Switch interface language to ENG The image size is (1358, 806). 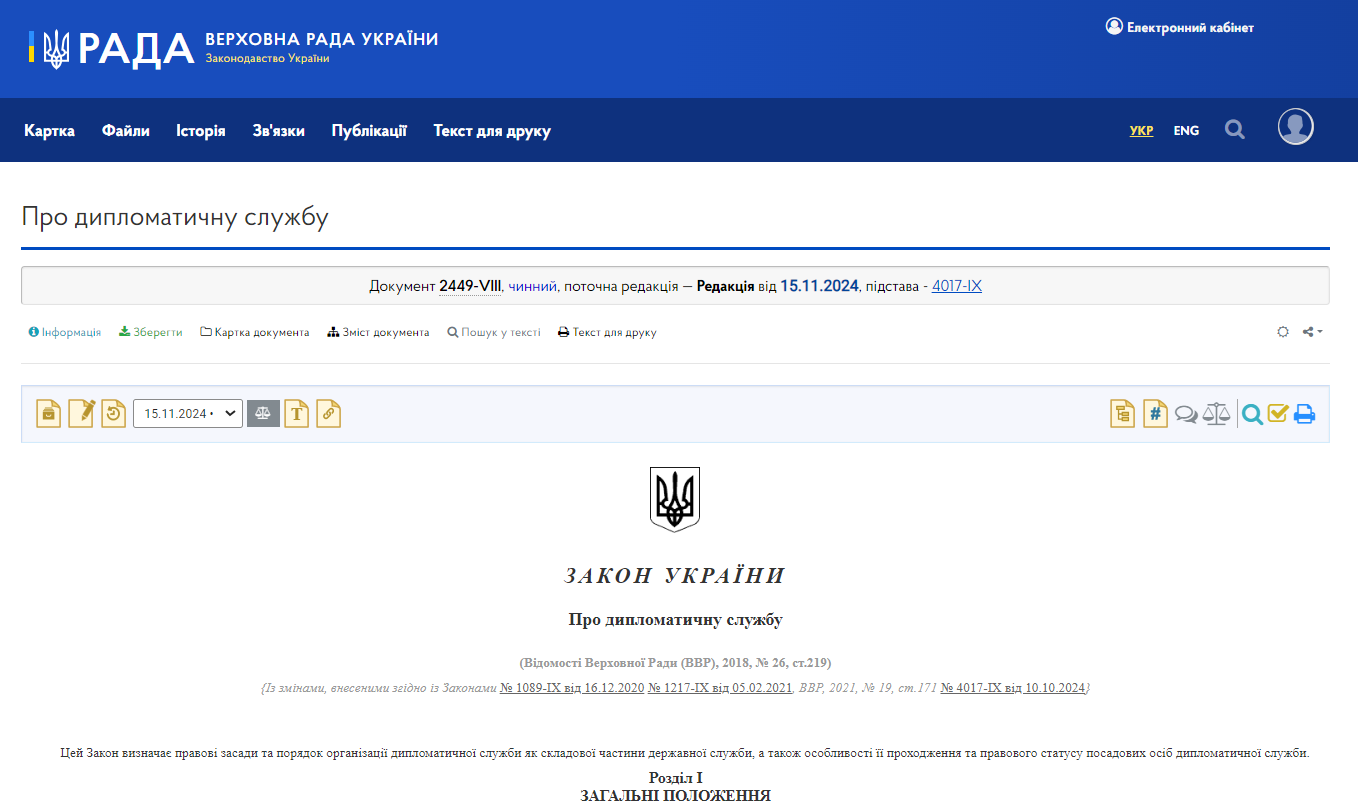pos(1186,130)
